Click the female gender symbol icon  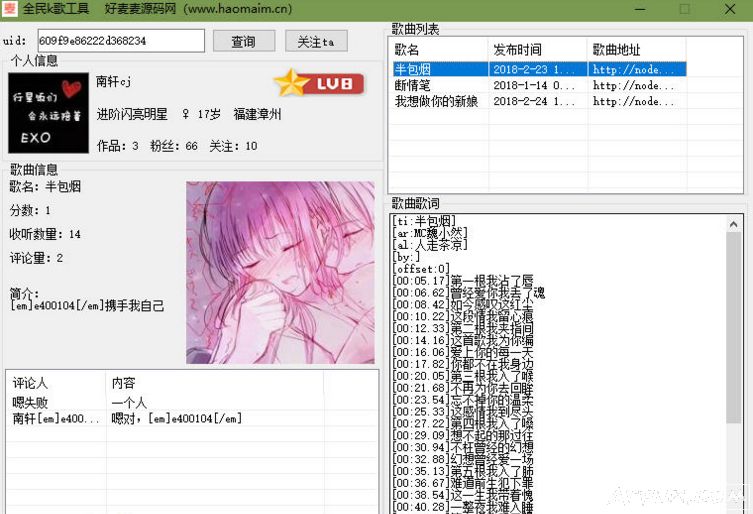tap(185, 114)
